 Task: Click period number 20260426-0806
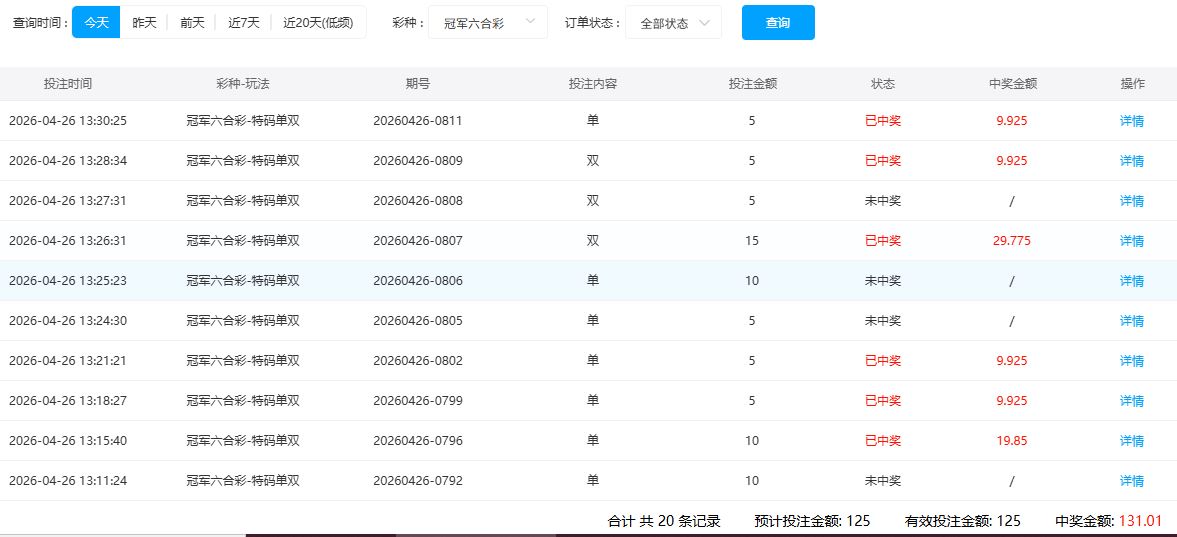click(x=418, y=281)
